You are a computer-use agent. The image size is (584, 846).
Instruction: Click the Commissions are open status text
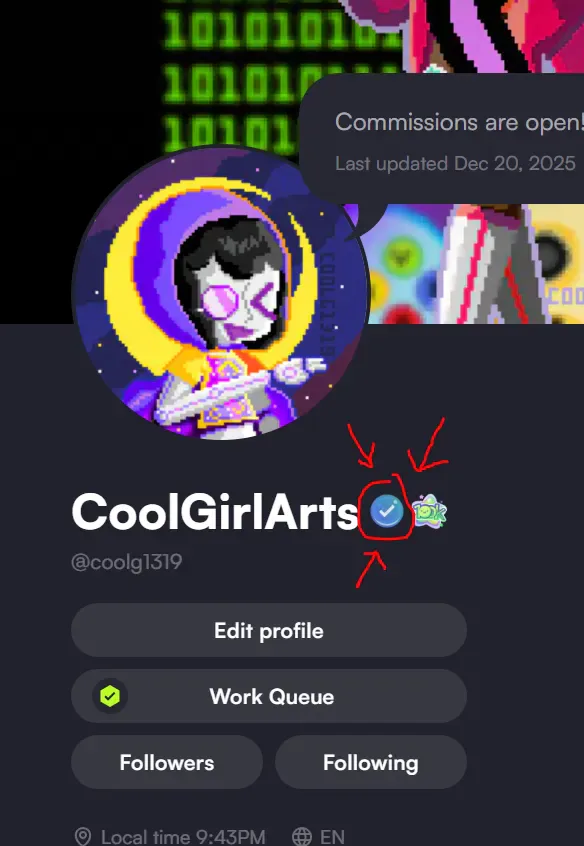[x=459, y=122]
